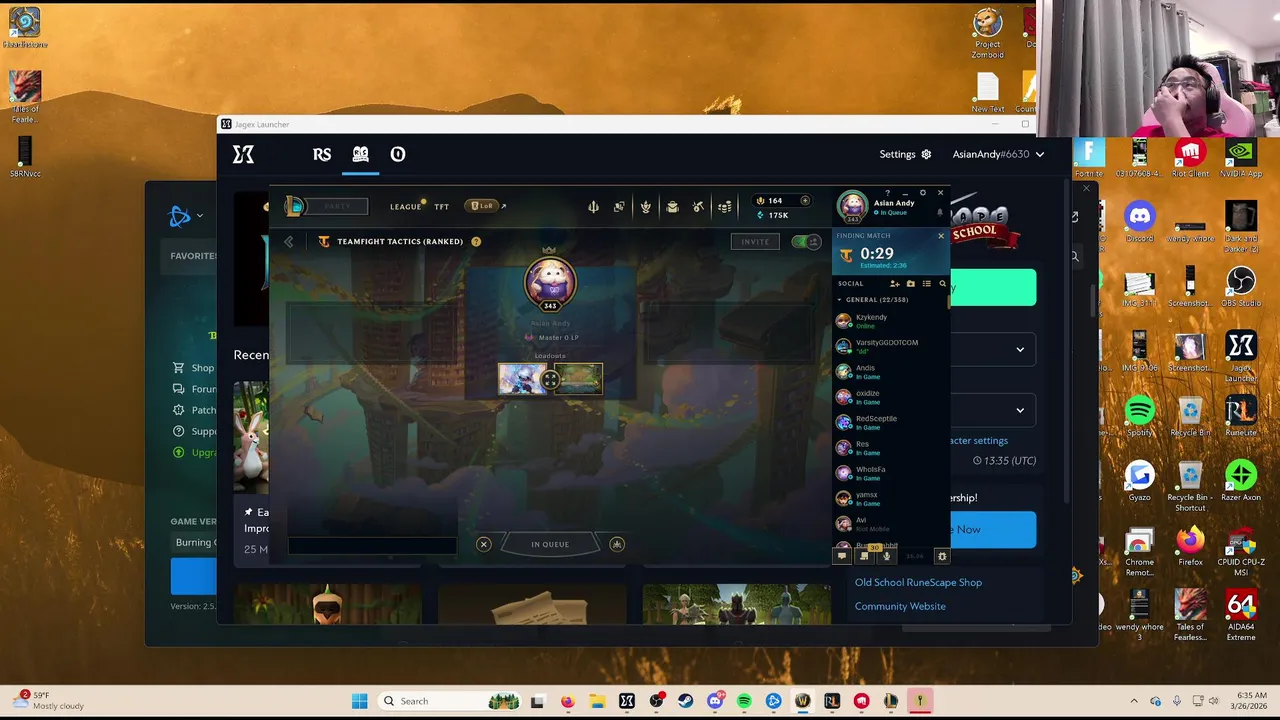Open Spotify desktop shortcut
1280x720 pixels.
point(1139,416)
